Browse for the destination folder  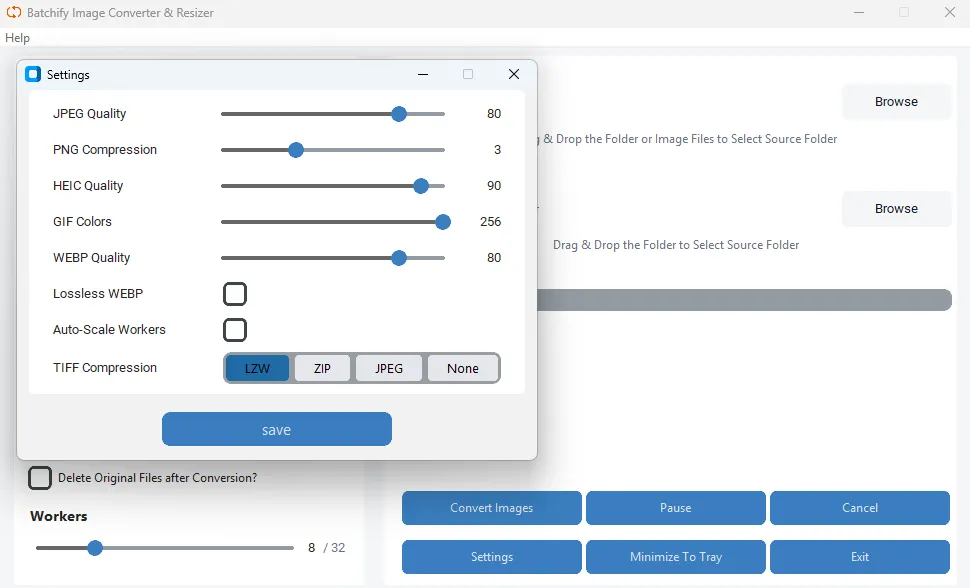pos(895,208)
